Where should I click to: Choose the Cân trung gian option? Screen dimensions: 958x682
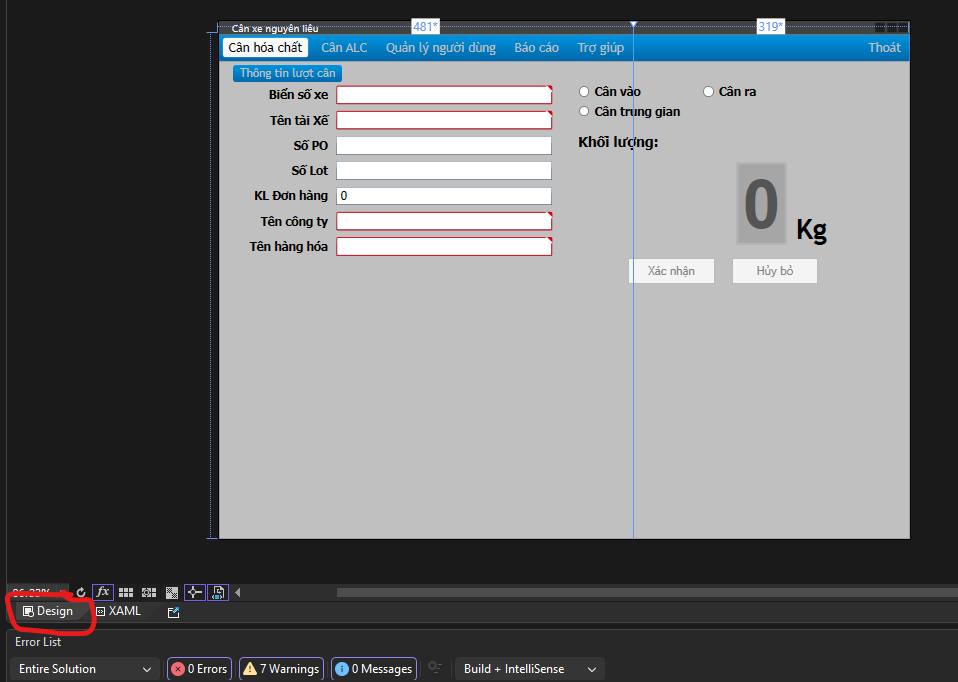coord(585,111)
